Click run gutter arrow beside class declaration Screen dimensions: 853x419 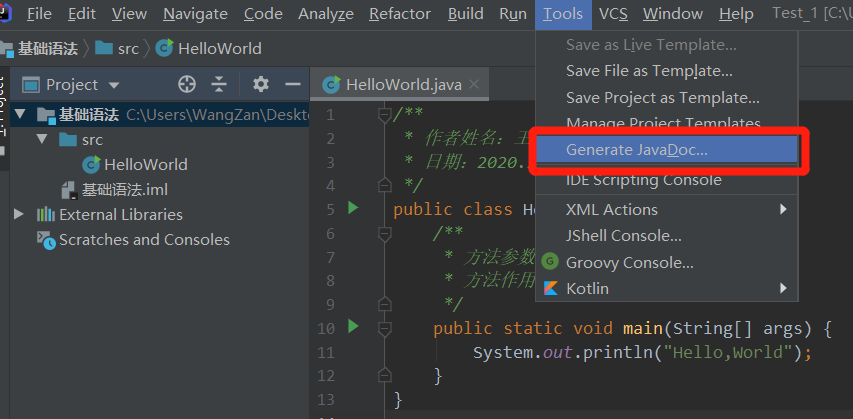pyautogui.click(x=352, y=208)
